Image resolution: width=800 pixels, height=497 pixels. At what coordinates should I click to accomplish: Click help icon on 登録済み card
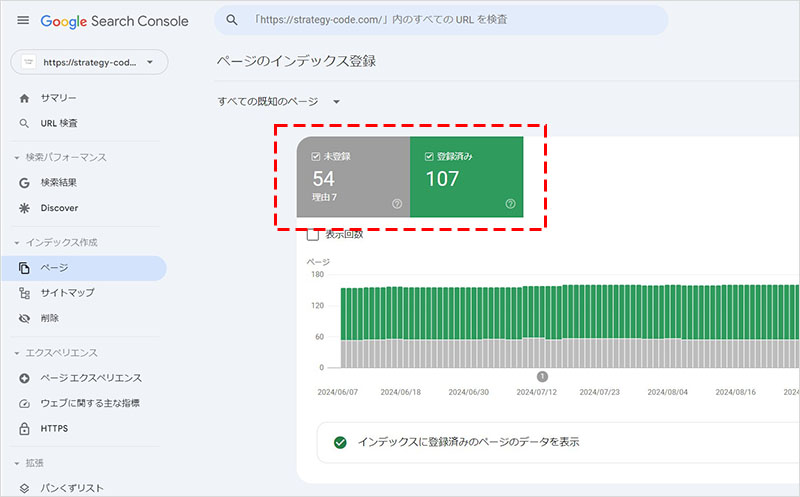[510, 204]
